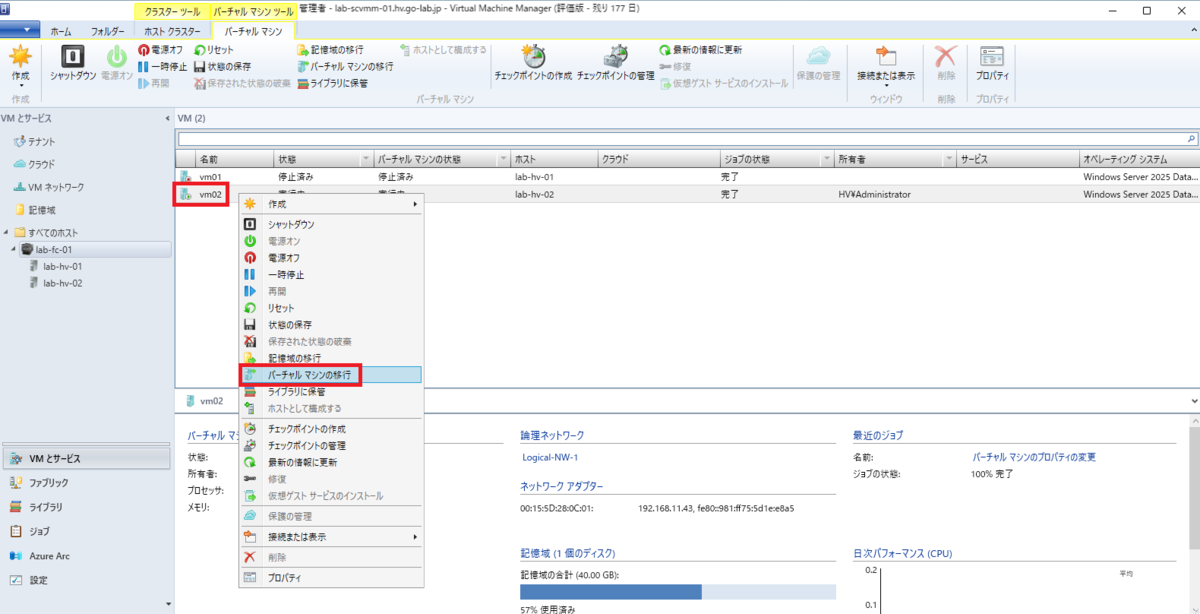Expand 作成 submenu in context menu
The height and width of the screenshot is (614, 1200).
click(330, 204)
